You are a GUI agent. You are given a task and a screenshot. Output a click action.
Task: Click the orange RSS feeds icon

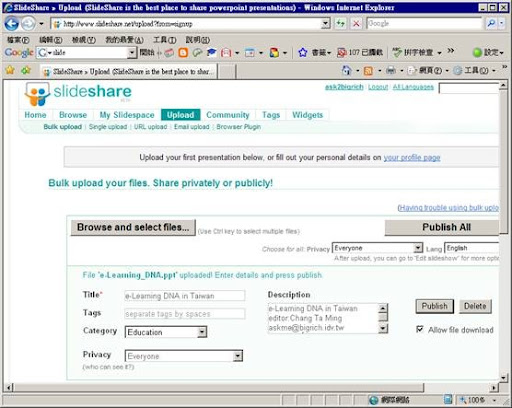(368, 71)
